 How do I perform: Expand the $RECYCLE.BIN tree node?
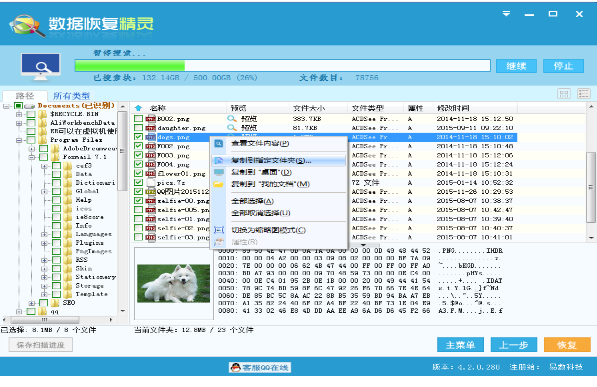tap(18, 114)
